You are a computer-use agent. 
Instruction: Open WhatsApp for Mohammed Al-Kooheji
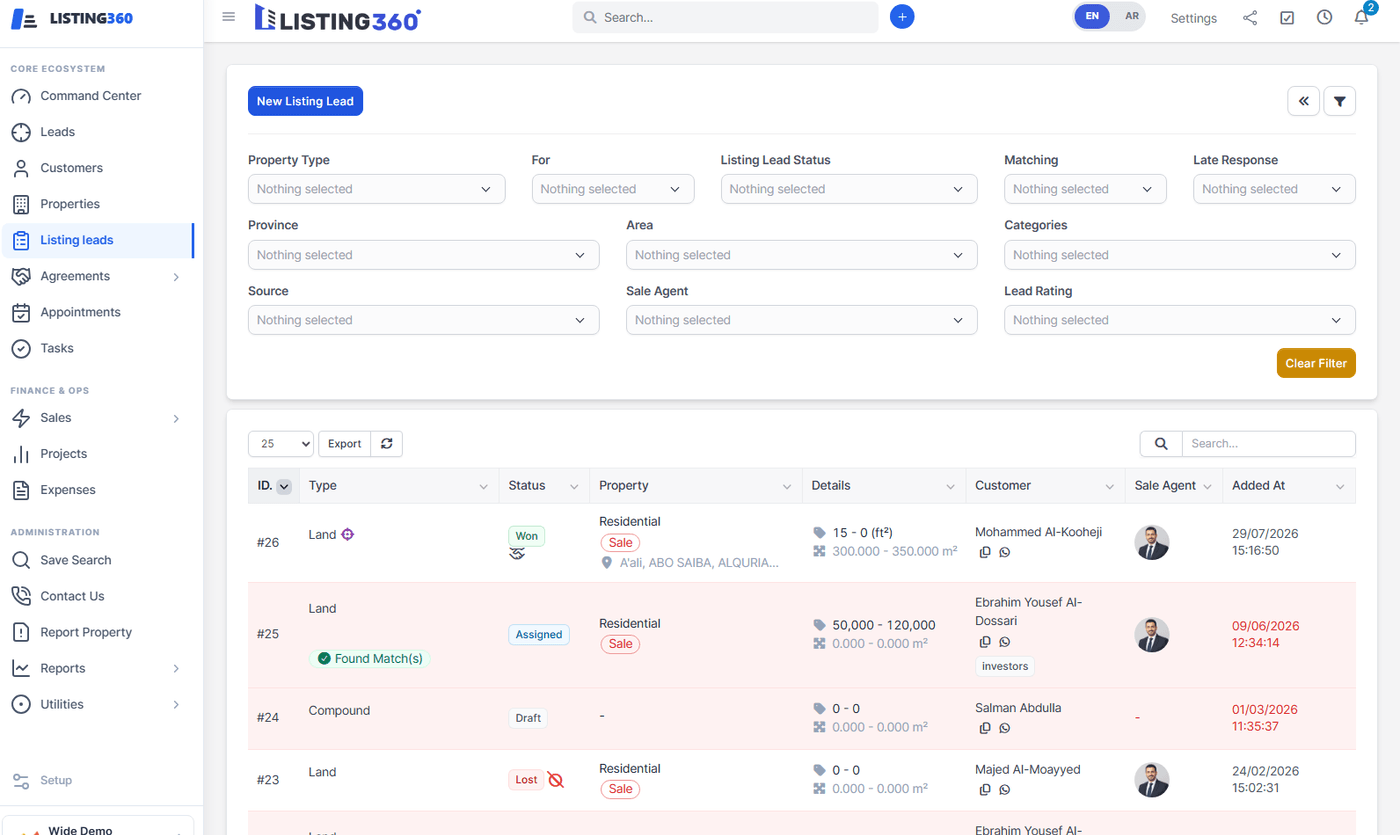click(x=1005, y=552)
